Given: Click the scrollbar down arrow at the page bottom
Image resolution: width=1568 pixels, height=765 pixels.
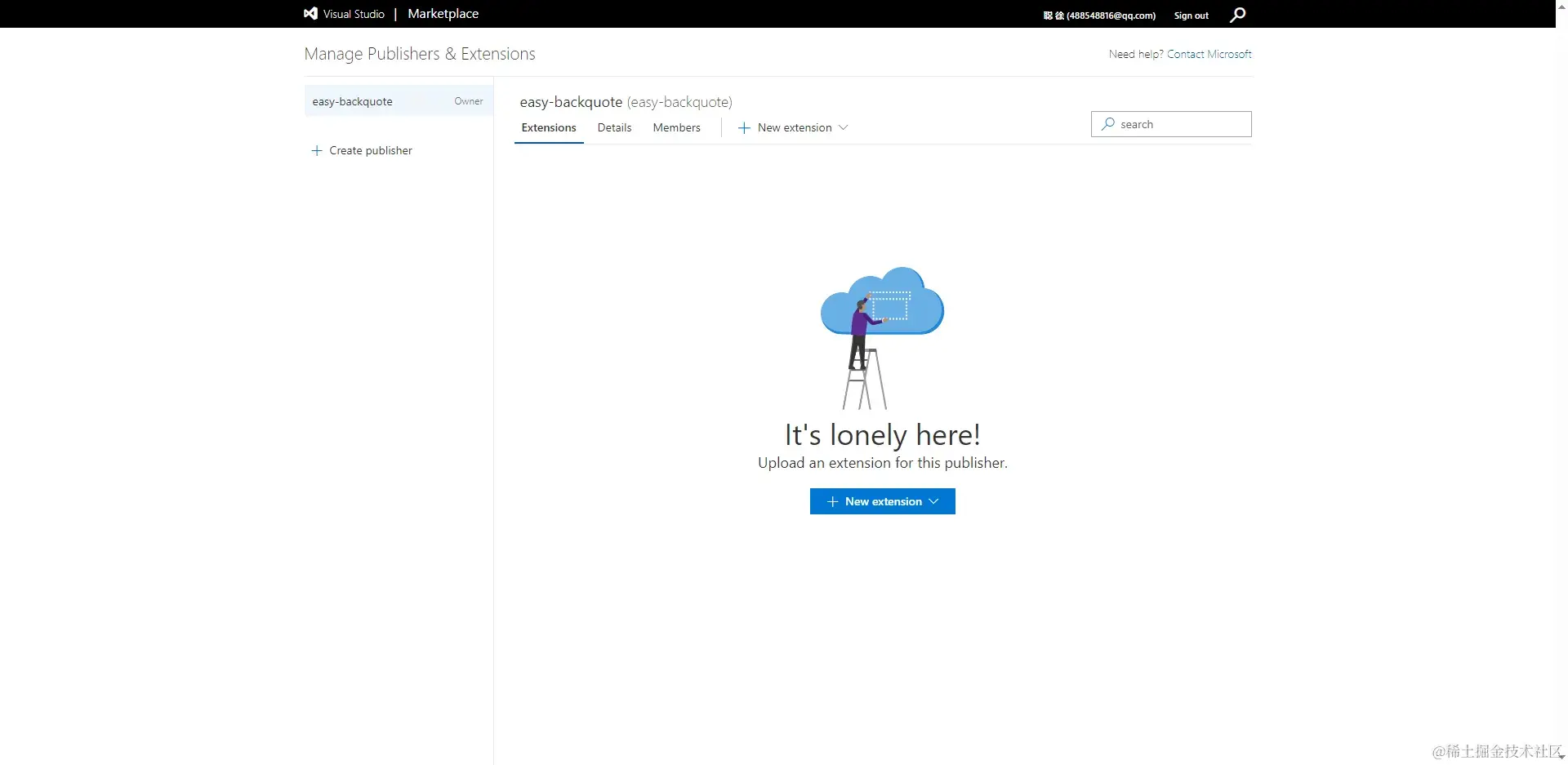Looking at the screenshot, I should [x=1561, y=757].
